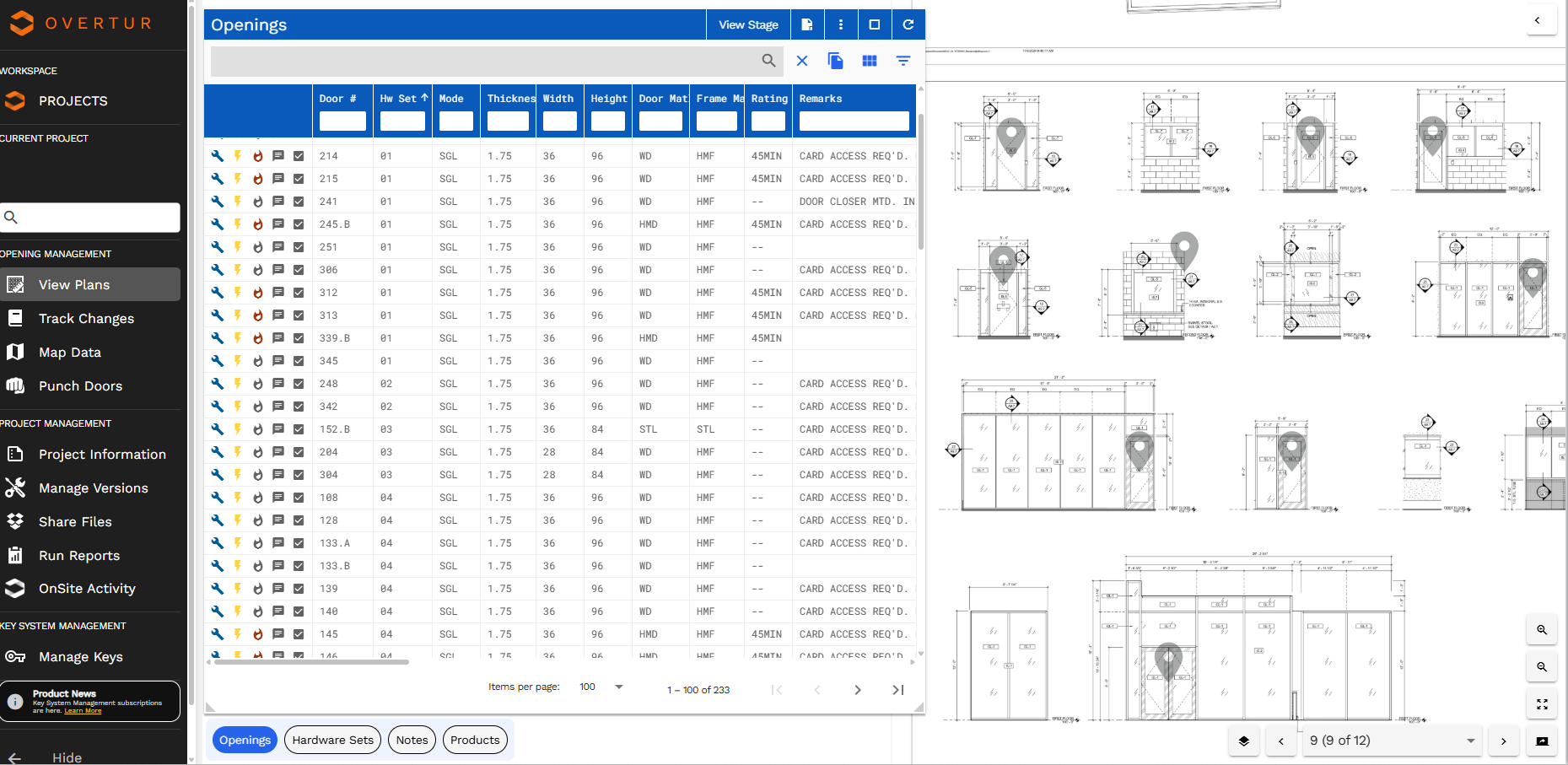Toggle the checkbox for door 215
1568x765 pixels.
299,179
